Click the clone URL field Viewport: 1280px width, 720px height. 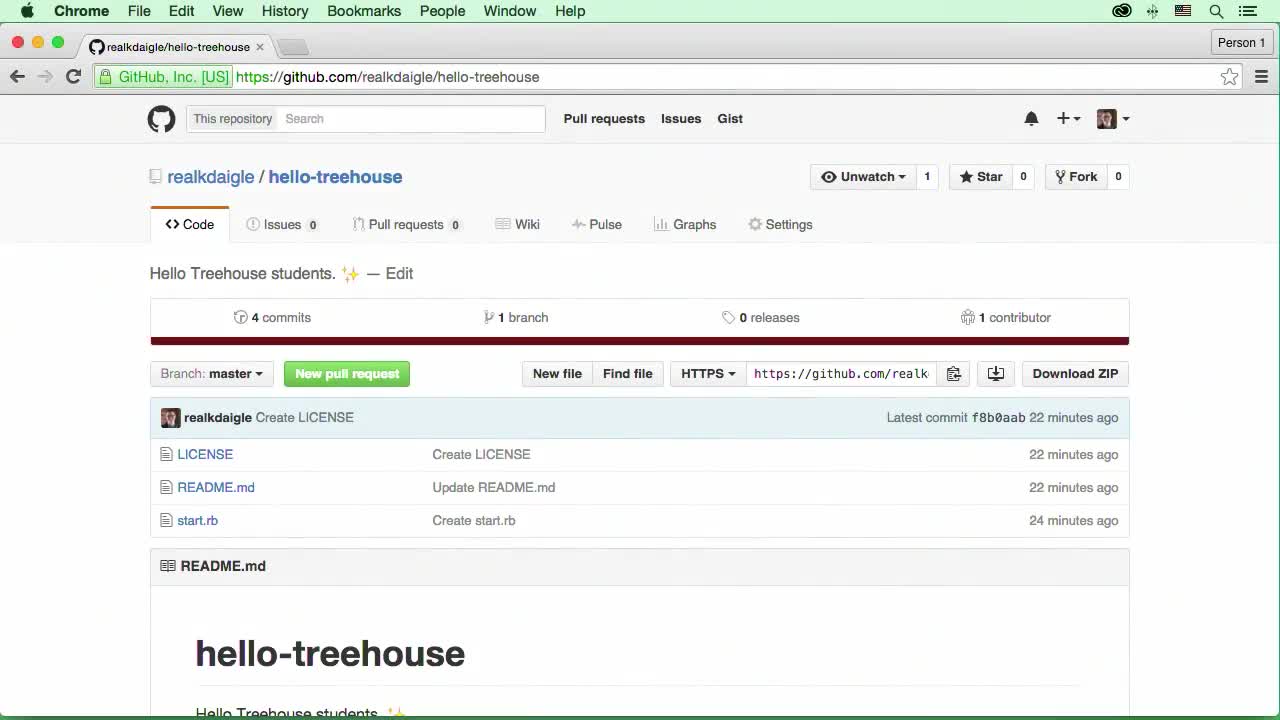[x=842, y=374]
